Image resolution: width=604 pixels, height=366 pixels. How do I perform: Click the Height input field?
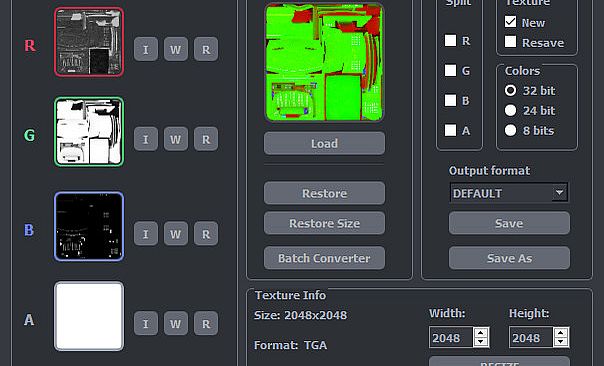(531, 337)
